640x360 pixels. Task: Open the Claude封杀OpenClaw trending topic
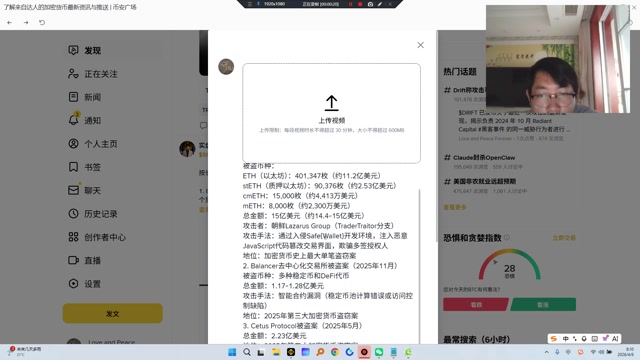coord(484,158)
